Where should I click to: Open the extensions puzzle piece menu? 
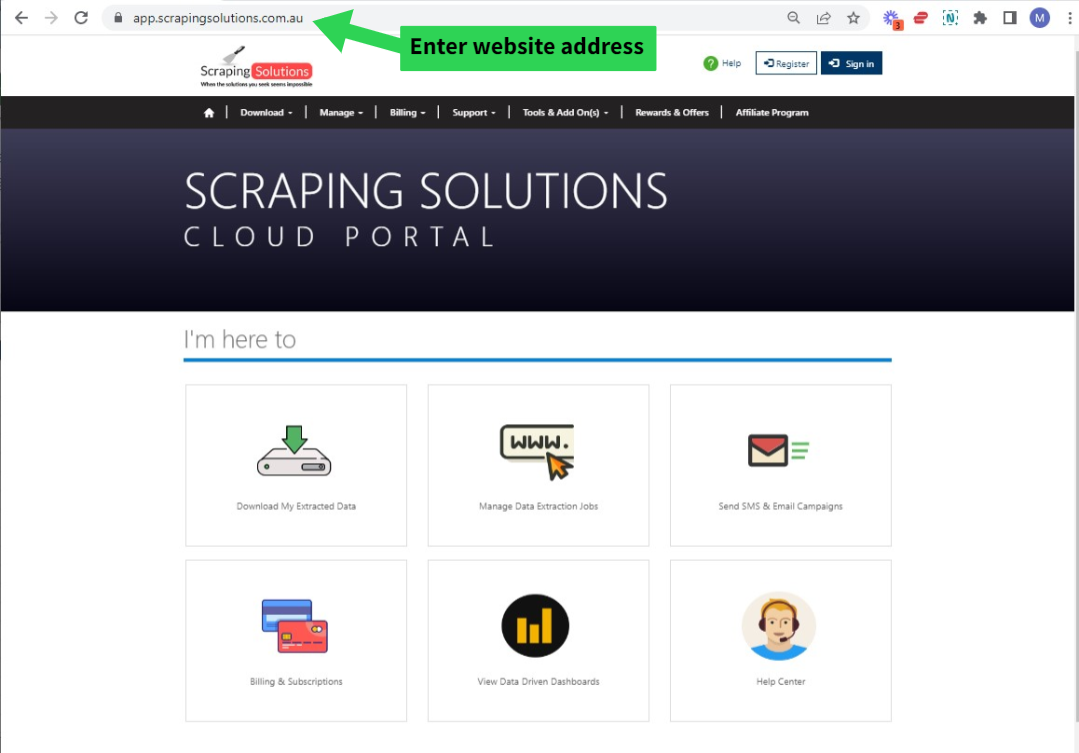[x=980, y=18]
